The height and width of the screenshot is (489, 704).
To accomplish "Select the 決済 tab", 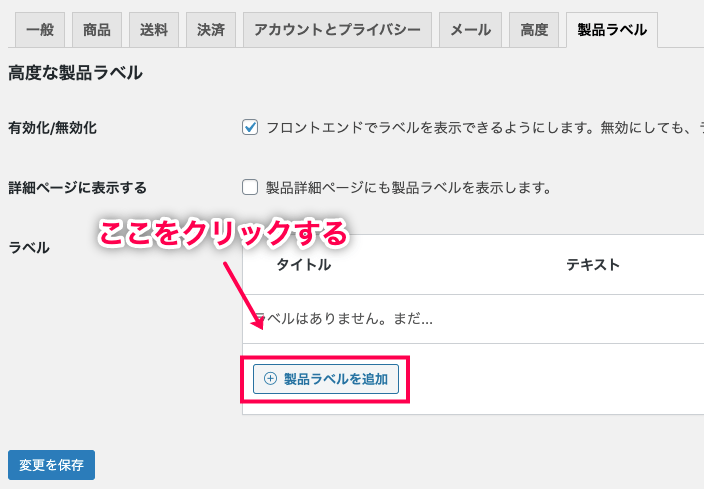I will (x=211, y=30).
